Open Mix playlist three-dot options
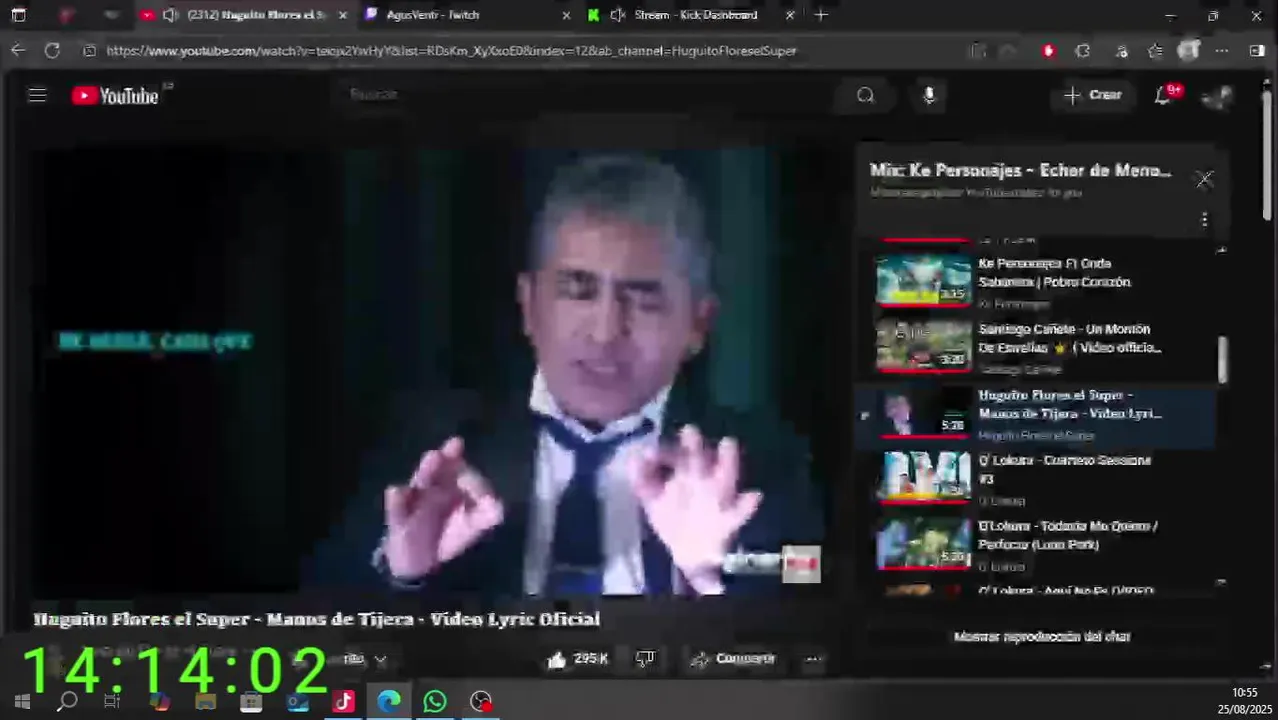 point(1204,219)
